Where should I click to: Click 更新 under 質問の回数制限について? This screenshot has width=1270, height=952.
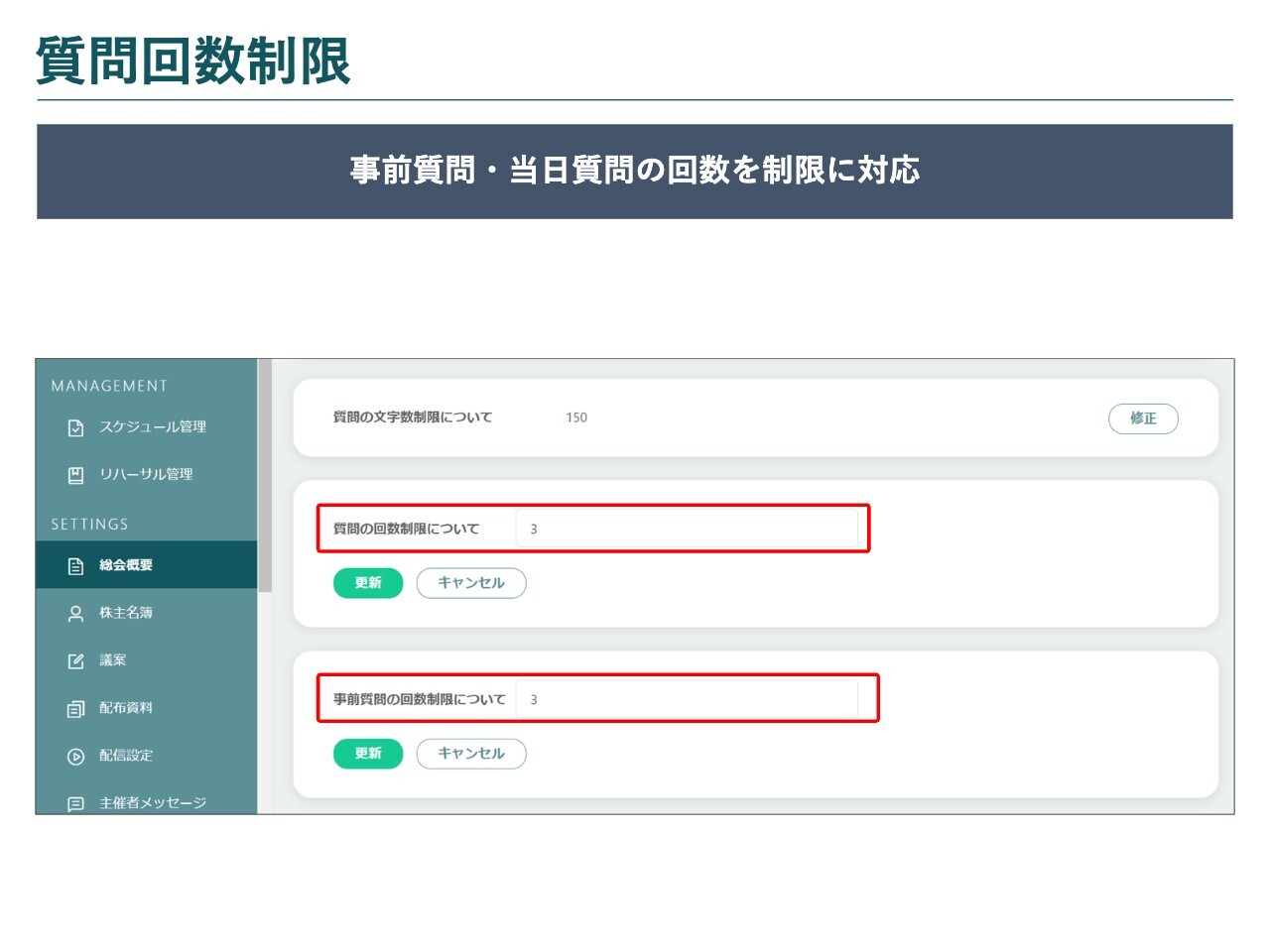pos(368,583)
